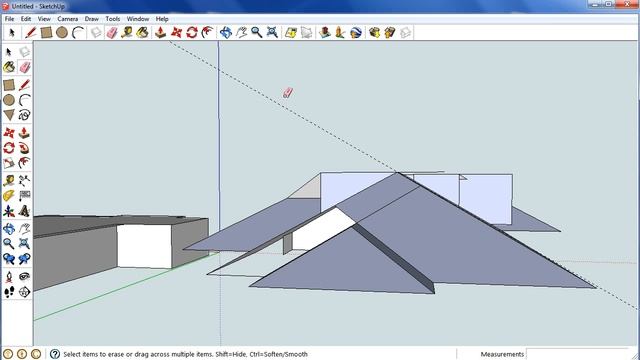Activate Pan hand in the left toolset
This screenshot has height=360, width=640.
[x=24, y=229]
